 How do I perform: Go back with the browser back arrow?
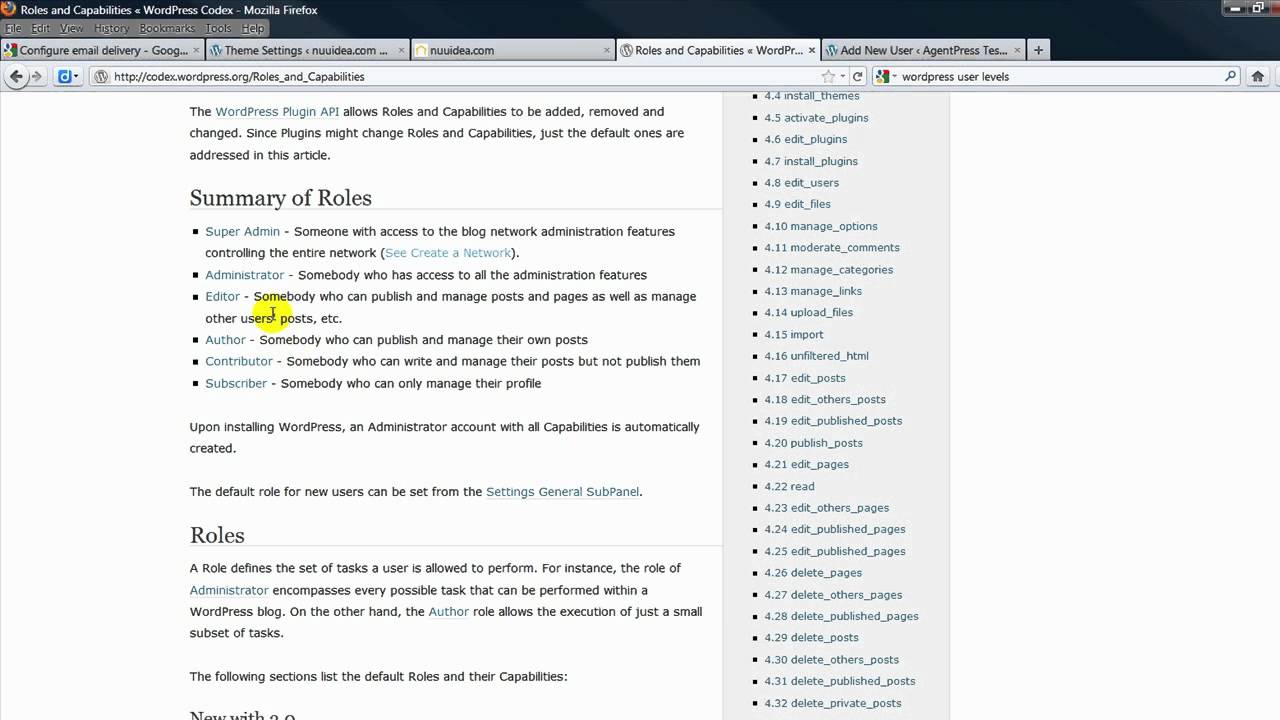coord(16,76)
